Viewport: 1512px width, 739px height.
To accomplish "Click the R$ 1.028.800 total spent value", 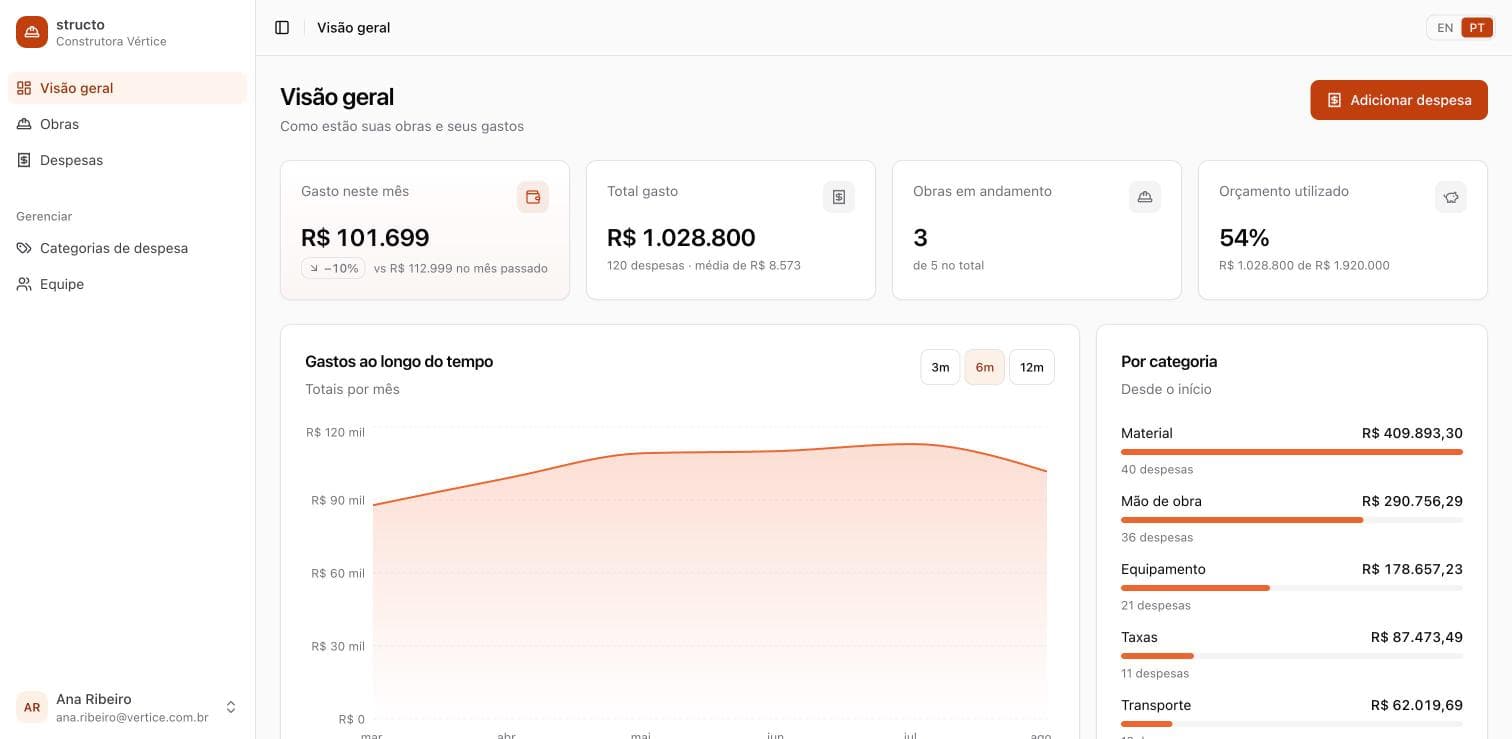I will [681, 238].
